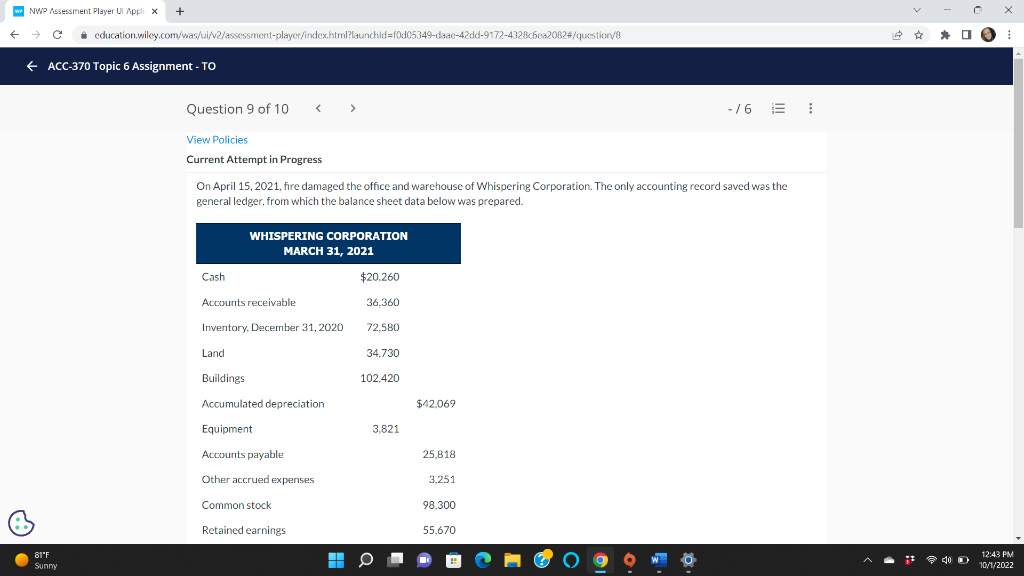The width and height of the screenshot is (1024, 576).
Task: Click the Retained earnings value 55,670
Action: pyautogui.click(x=439, y=530)
